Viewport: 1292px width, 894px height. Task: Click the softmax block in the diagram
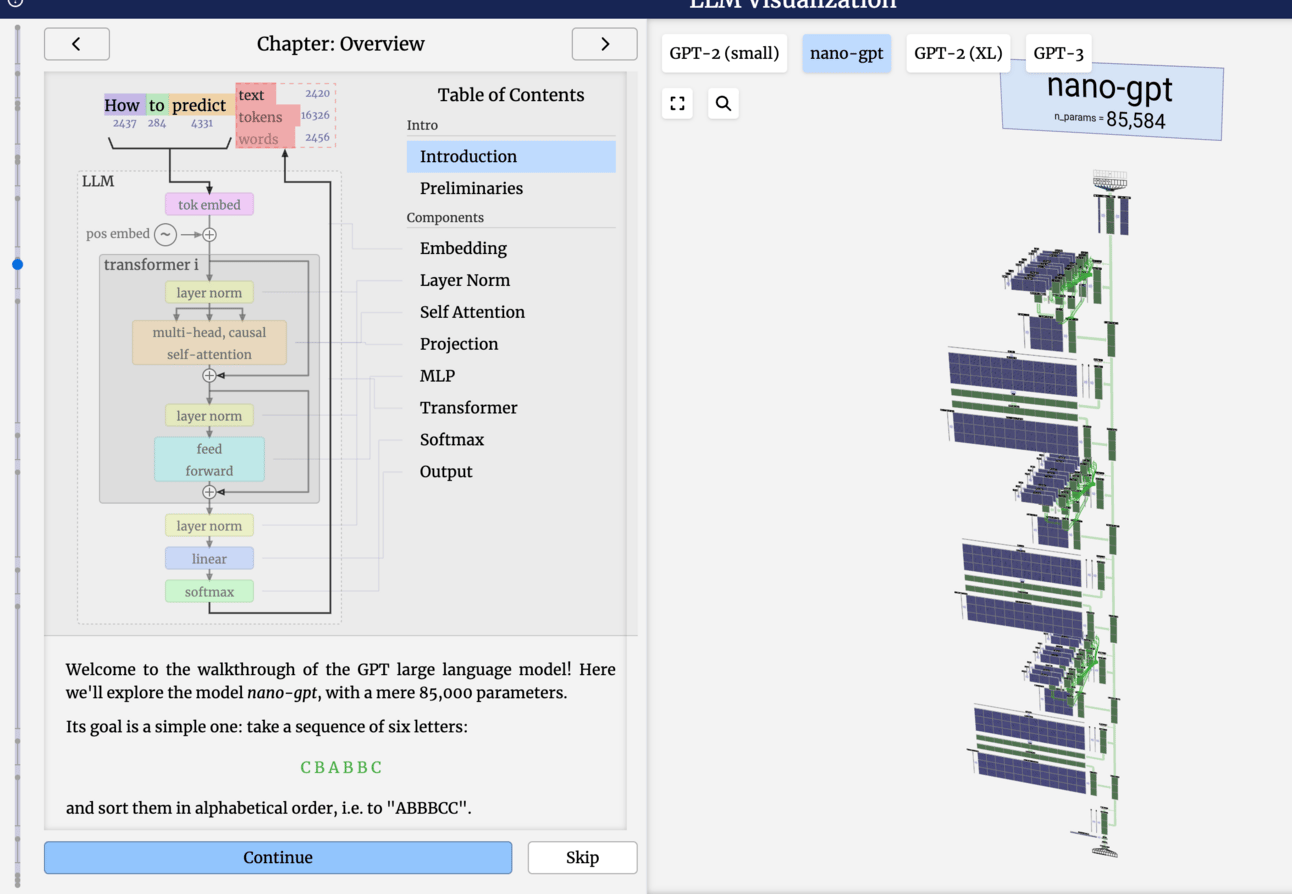[209, 592]
